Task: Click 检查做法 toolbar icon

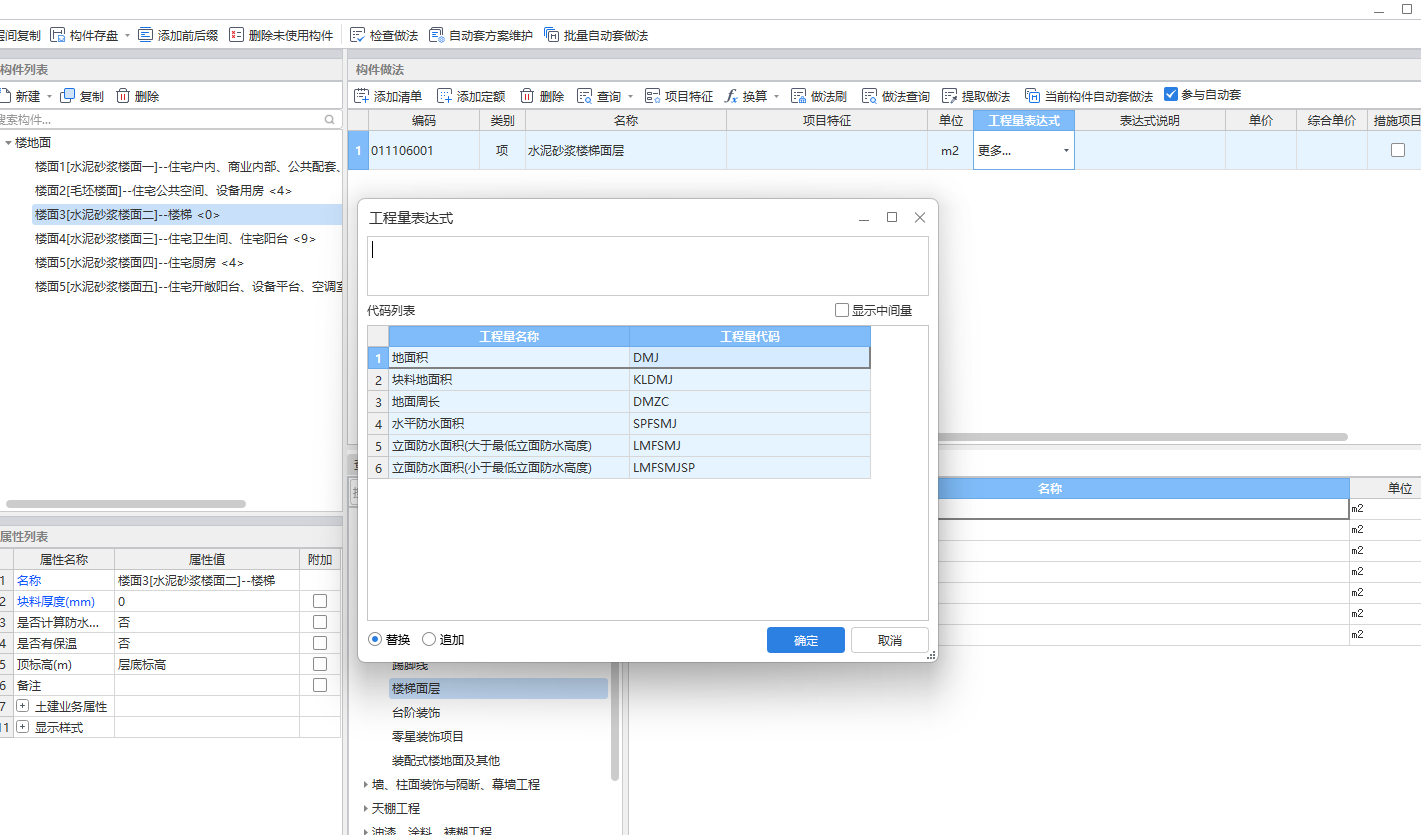Action: tap(357, 35)
